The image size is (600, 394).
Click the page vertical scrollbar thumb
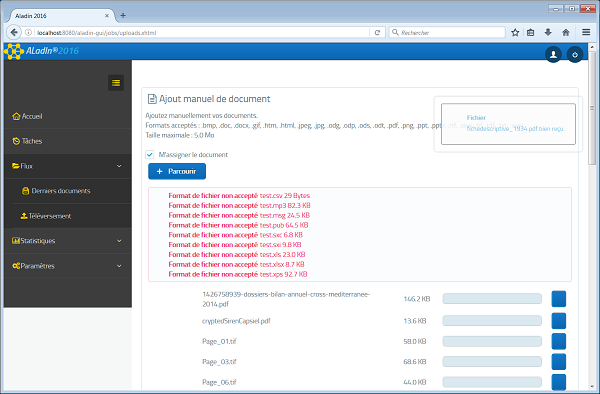coord(592,108)
